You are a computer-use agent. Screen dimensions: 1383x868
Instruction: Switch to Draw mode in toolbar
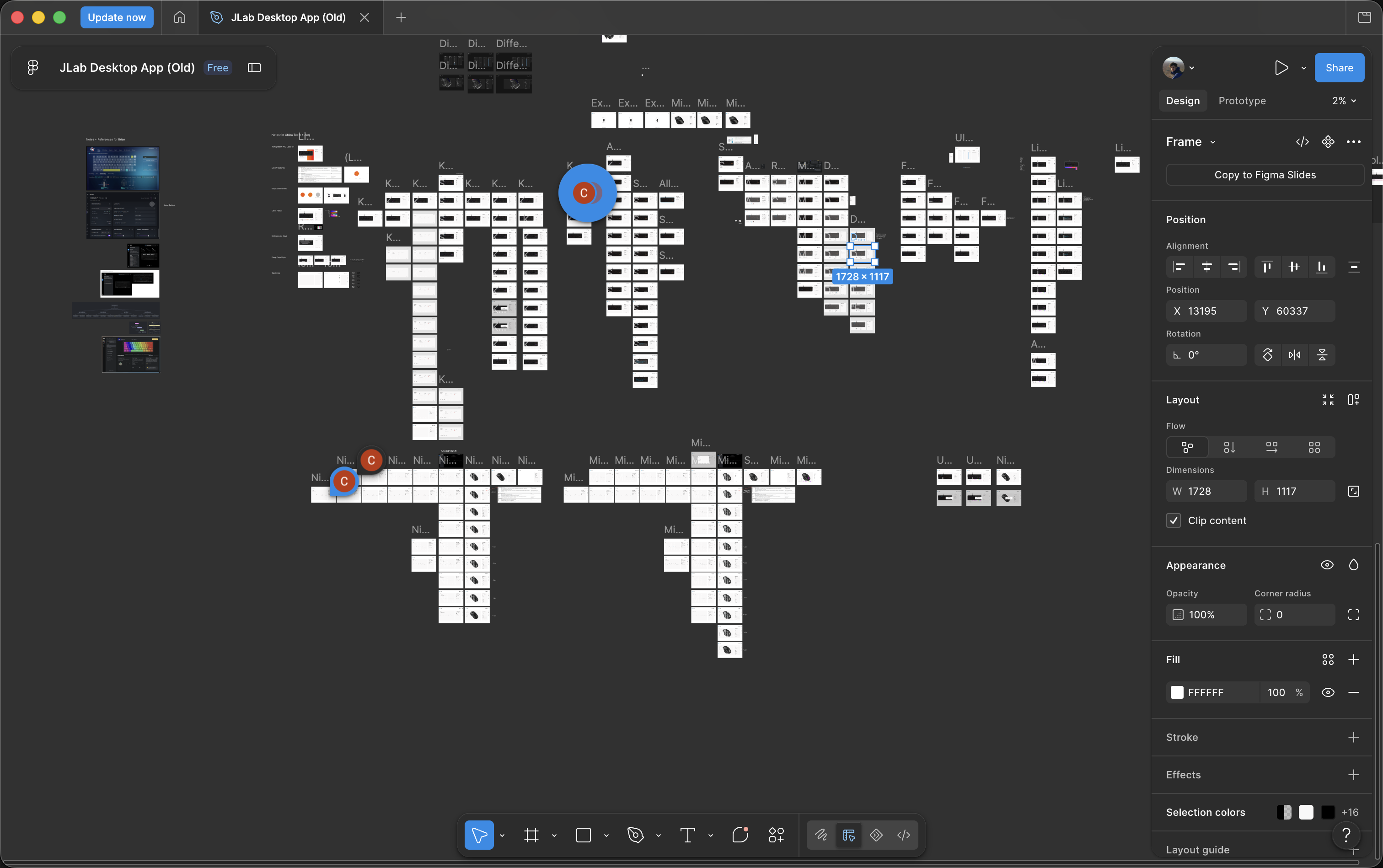[x=821, y=835]
